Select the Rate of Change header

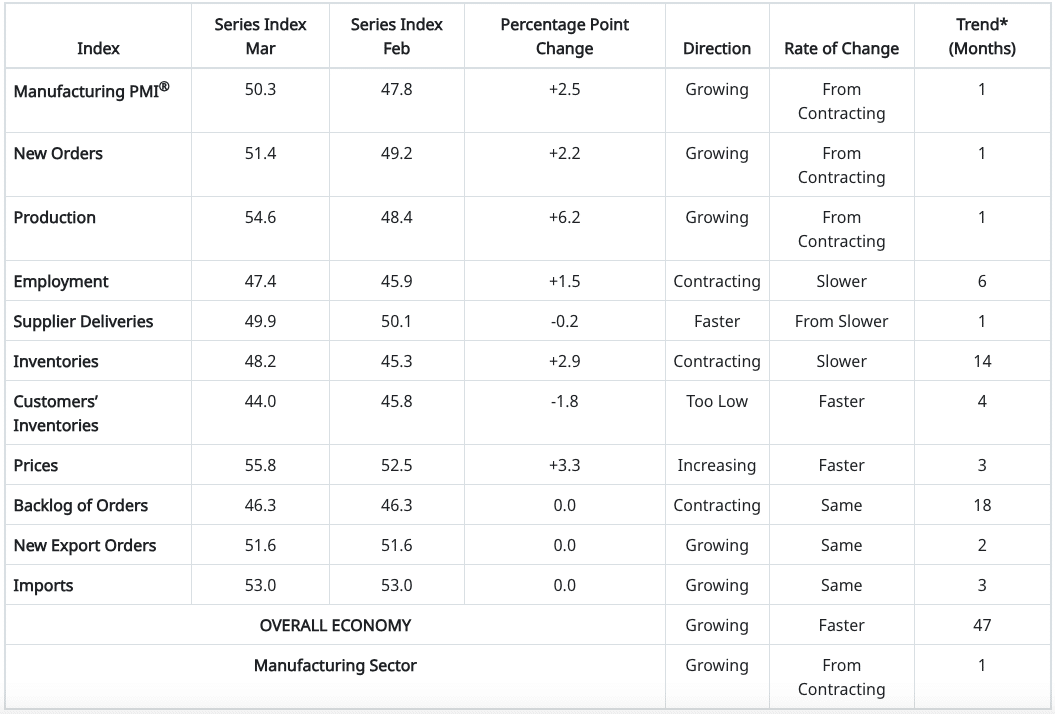841,48
